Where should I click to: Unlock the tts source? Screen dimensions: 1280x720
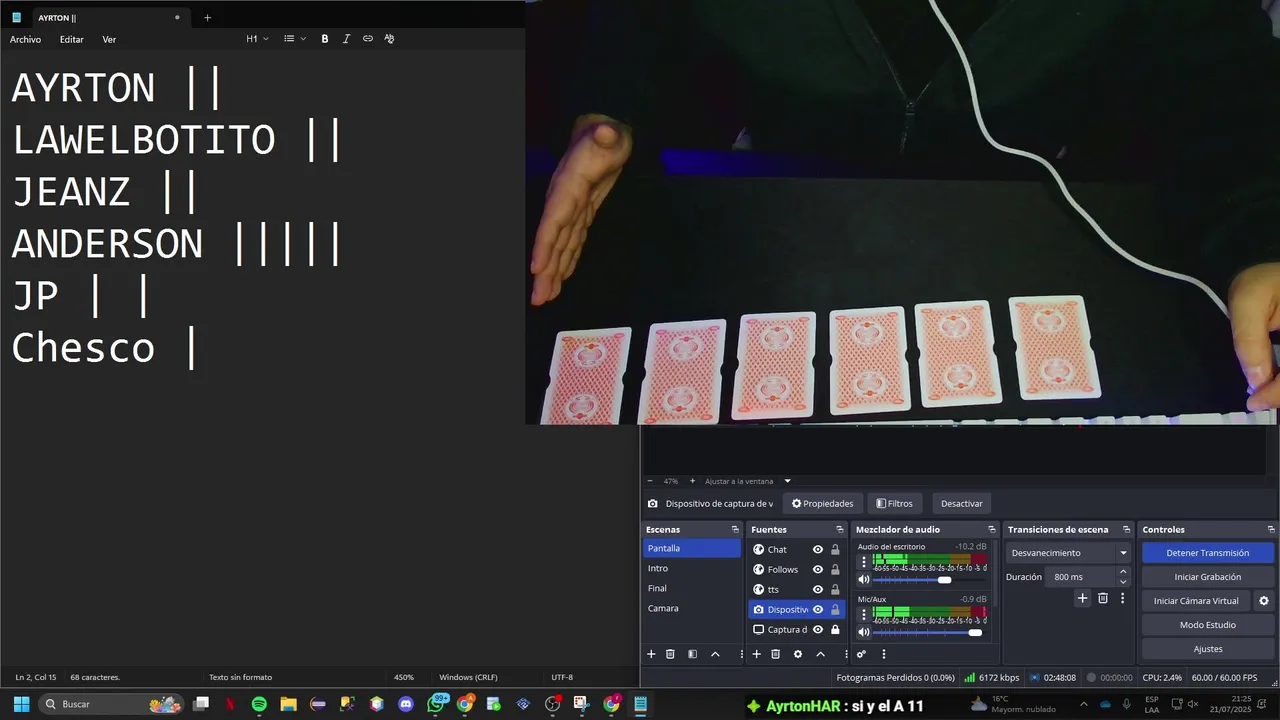pyautogui.click(x=835, y=589)
